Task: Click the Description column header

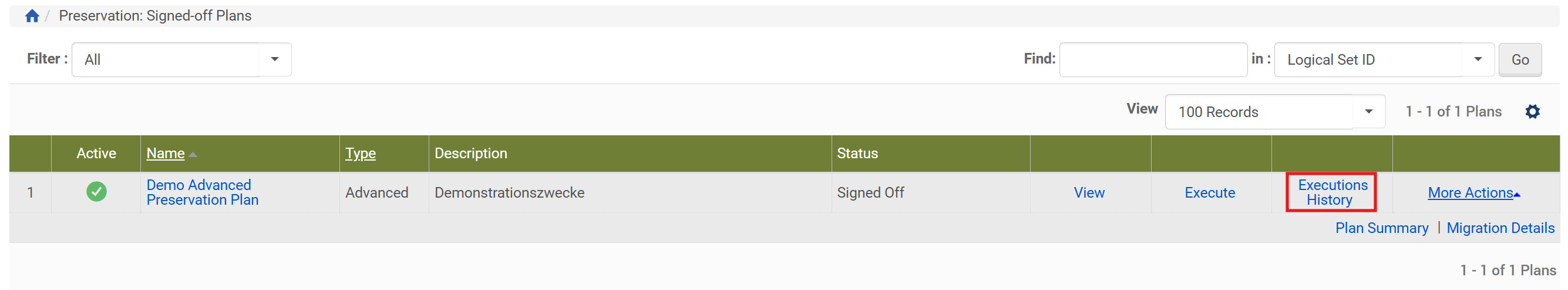Action: pos(470,154)
